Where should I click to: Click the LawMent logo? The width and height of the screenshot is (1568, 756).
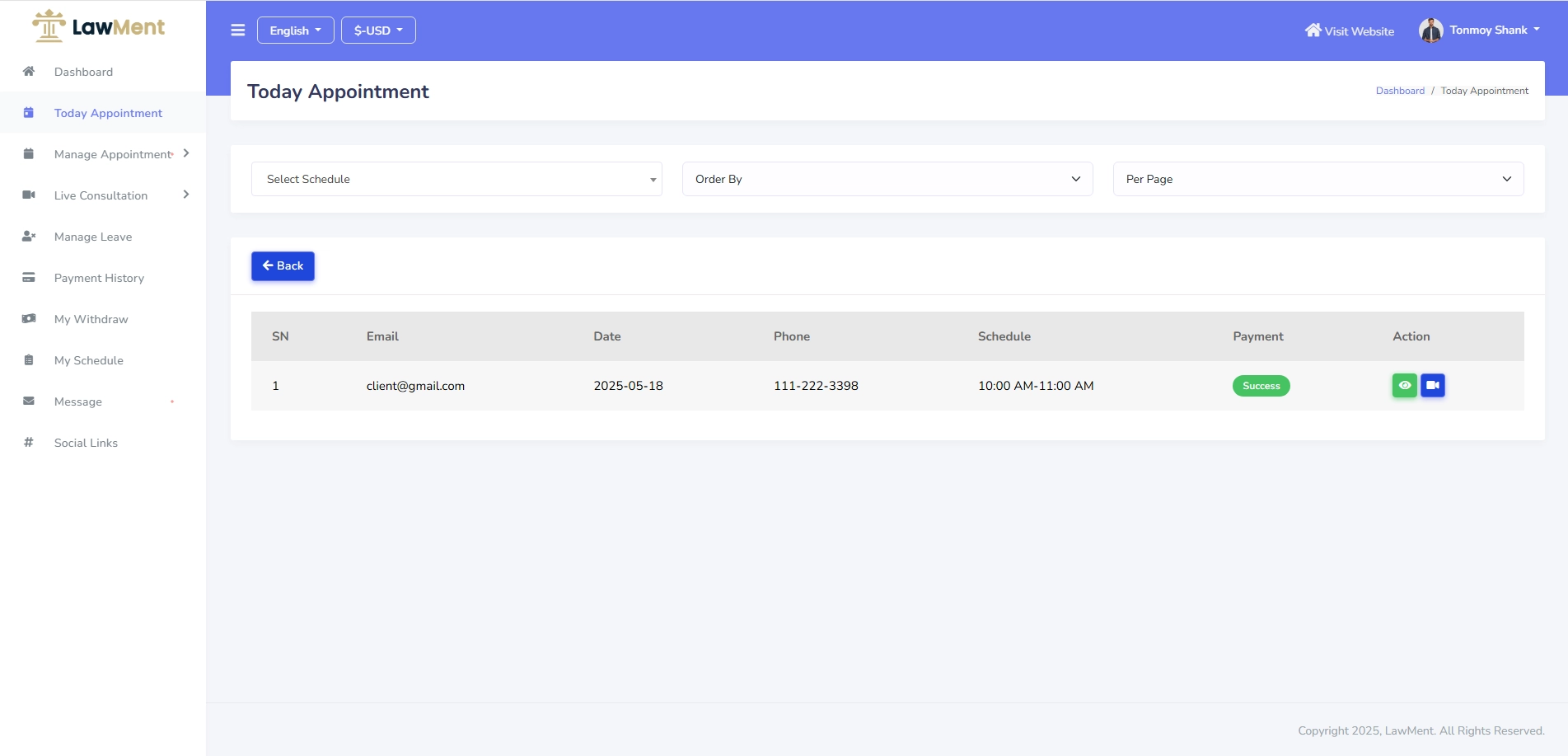pyautogui.click(x=98, y=26)
